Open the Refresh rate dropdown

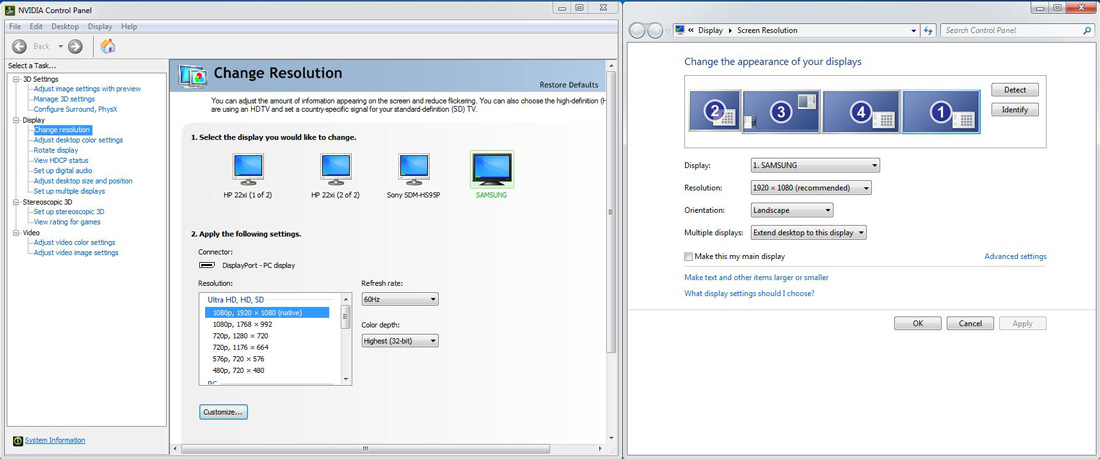point(400,299)
